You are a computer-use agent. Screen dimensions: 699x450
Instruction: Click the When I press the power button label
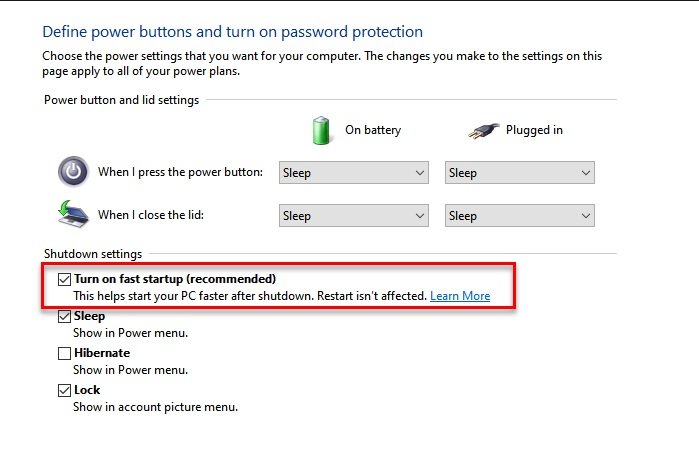pos(180,172)
